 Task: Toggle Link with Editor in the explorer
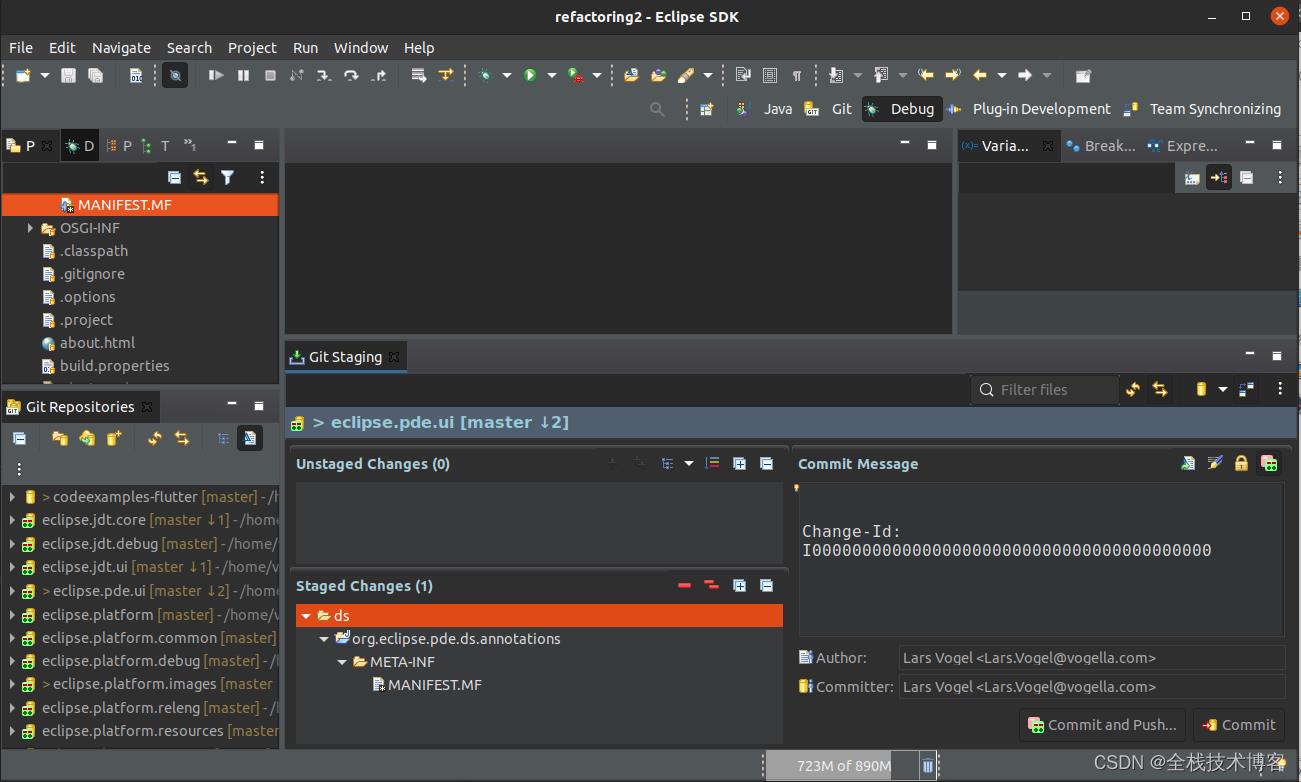[x=201, y=177]
